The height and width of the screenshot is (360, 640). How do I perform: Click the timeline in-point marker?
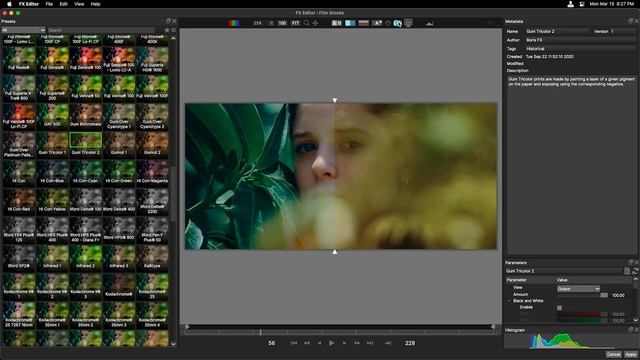pos(187,327)
